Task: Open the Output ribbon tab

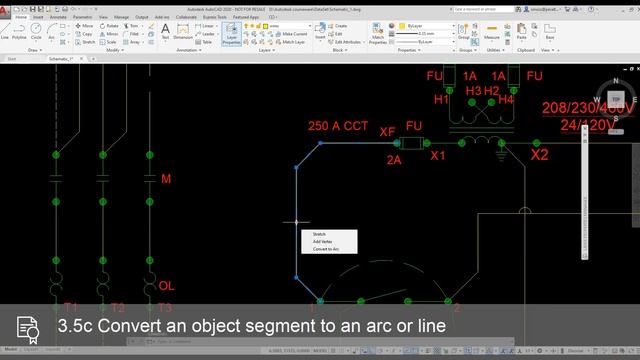Action: point(142,17)
